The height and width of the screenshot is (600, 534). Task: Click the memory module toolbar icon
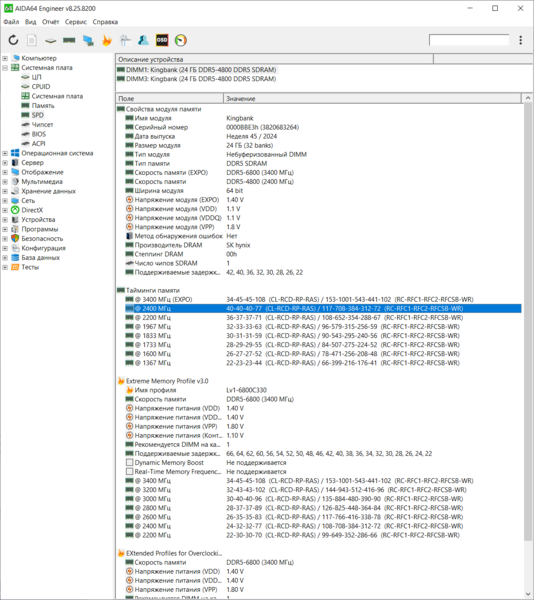pyautogui.click(x=69, y=40)
